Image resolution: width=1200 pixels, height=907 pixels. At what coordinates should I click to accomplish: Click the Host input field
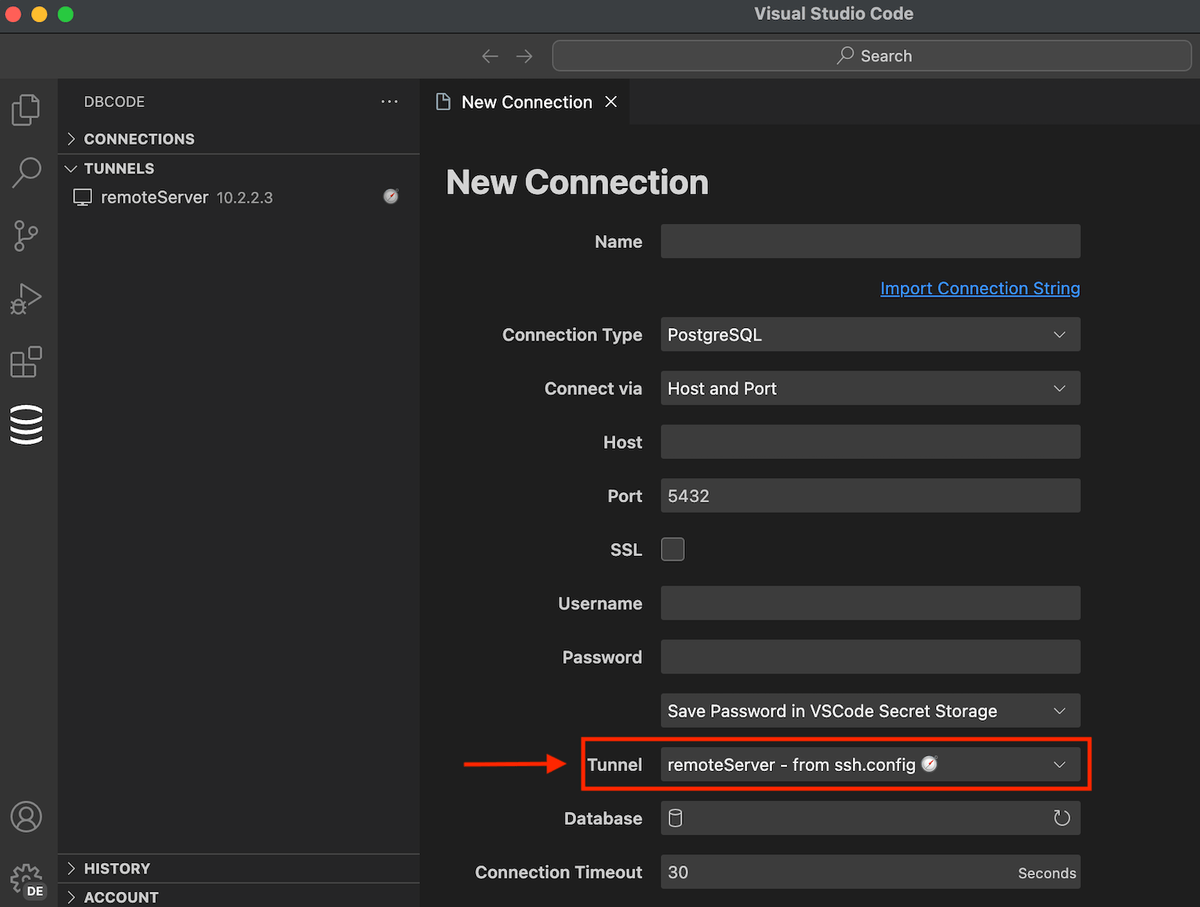coord(870,441)
